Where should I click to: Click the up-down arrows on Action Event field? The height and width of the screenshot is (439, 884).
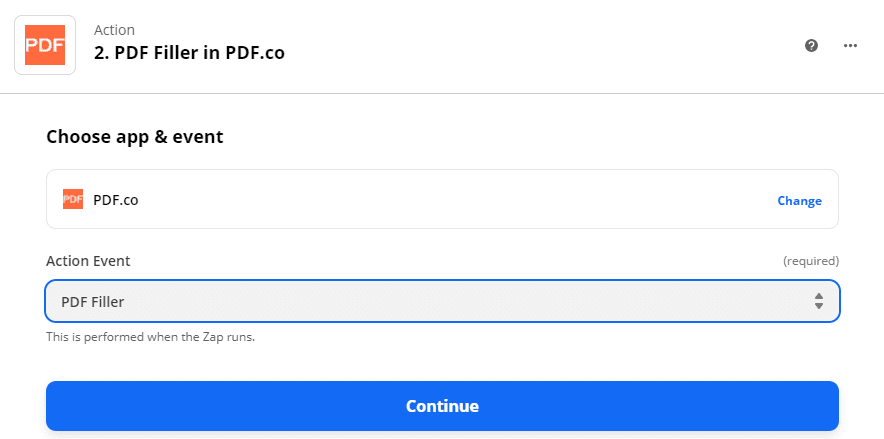[818, 301]
